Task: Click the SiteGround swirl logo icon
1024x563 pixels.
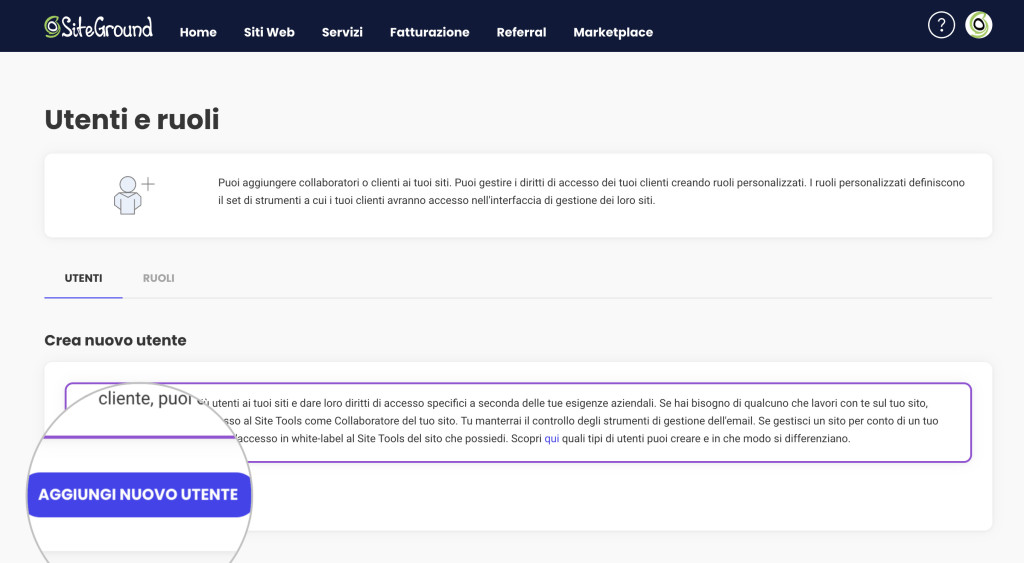Action: click(52, 27)
